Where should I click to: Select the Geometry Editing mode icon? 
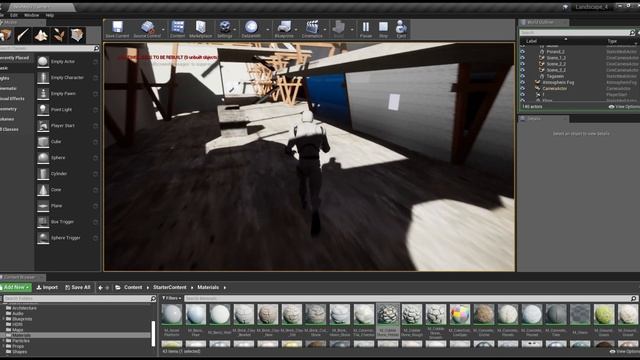point(77,35)
